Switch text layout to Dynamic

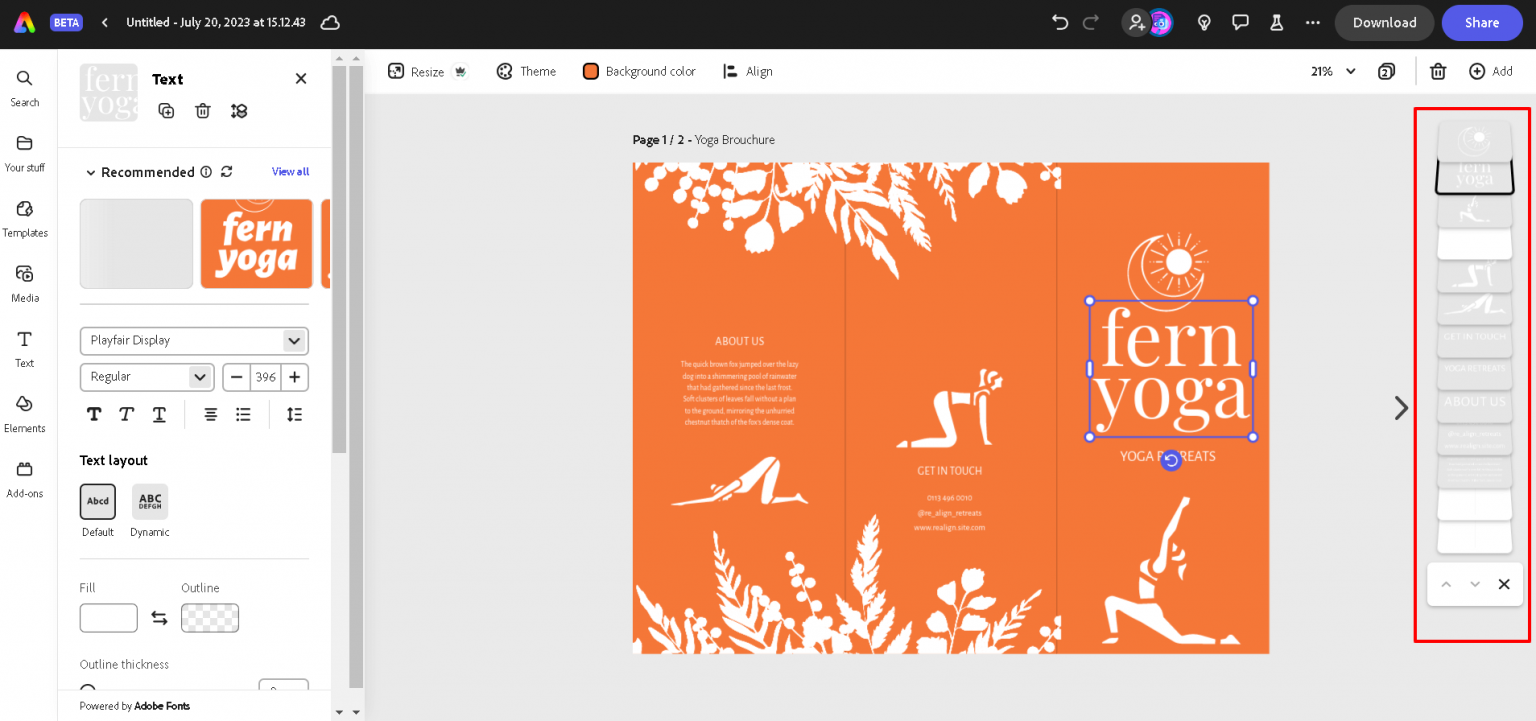(149, 501)
